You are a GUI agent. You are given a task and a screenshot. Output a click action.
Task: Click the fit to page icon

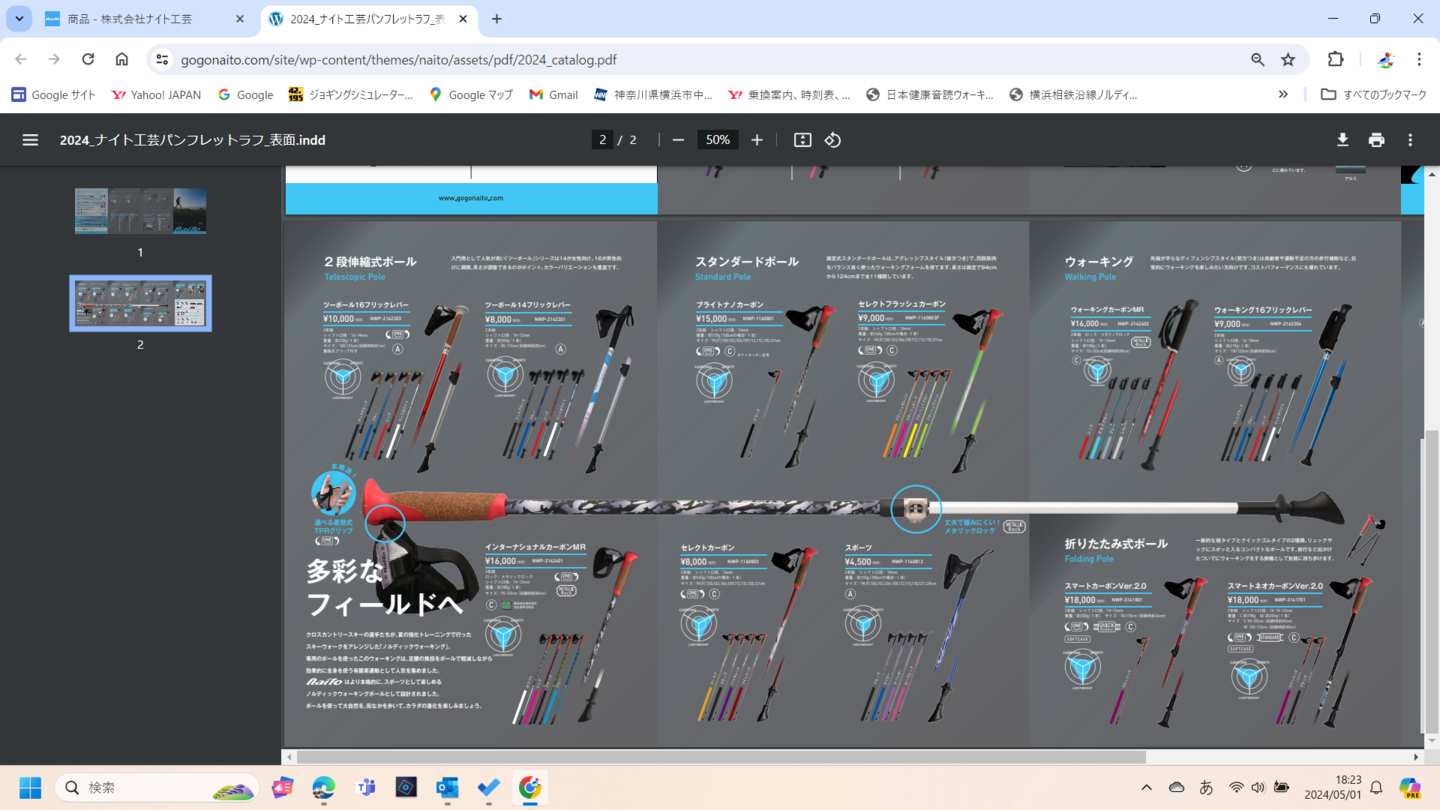(x=802, y=140)
